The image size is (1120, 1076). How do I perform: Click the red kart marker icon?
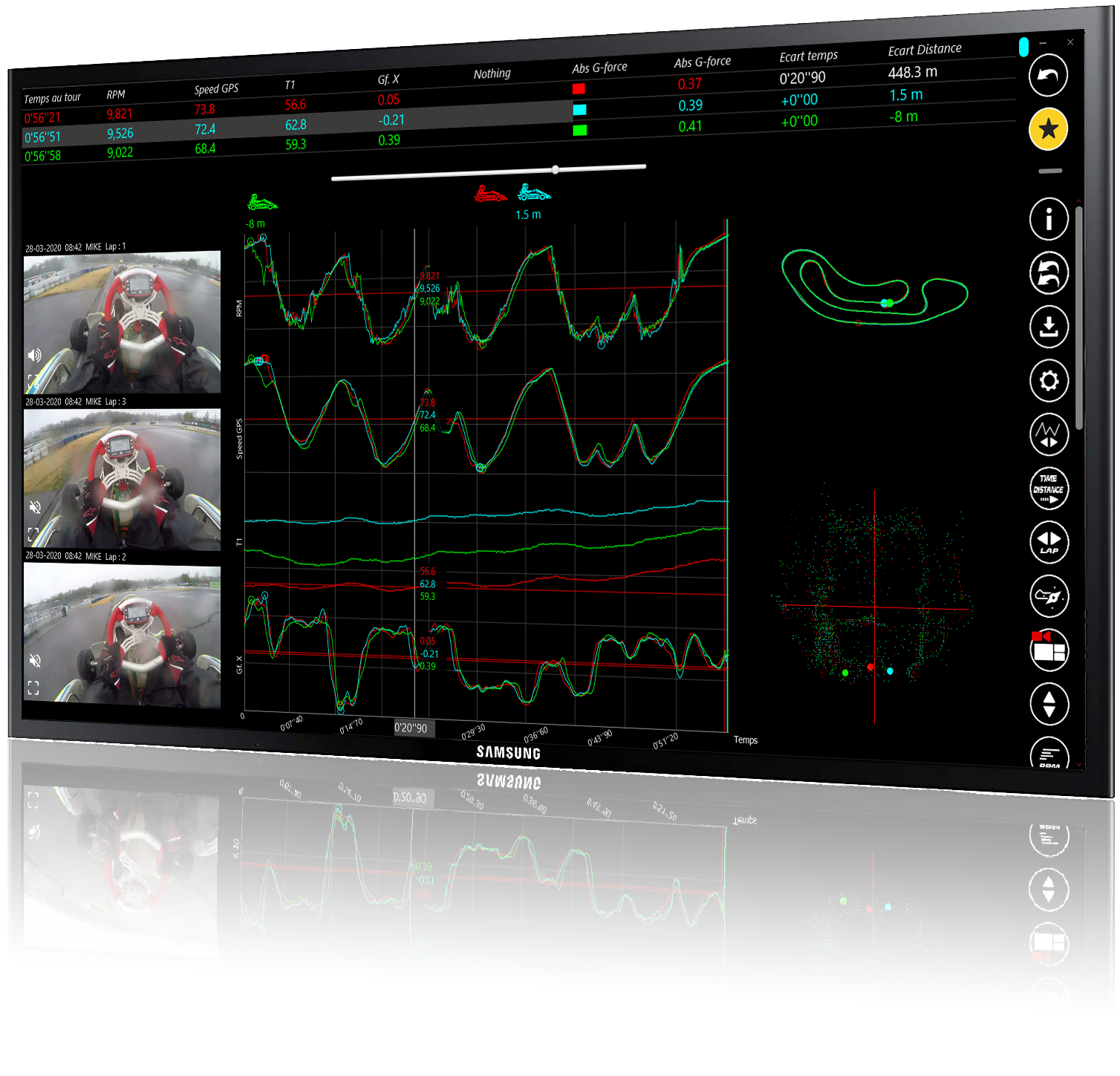tap(490, 195)
